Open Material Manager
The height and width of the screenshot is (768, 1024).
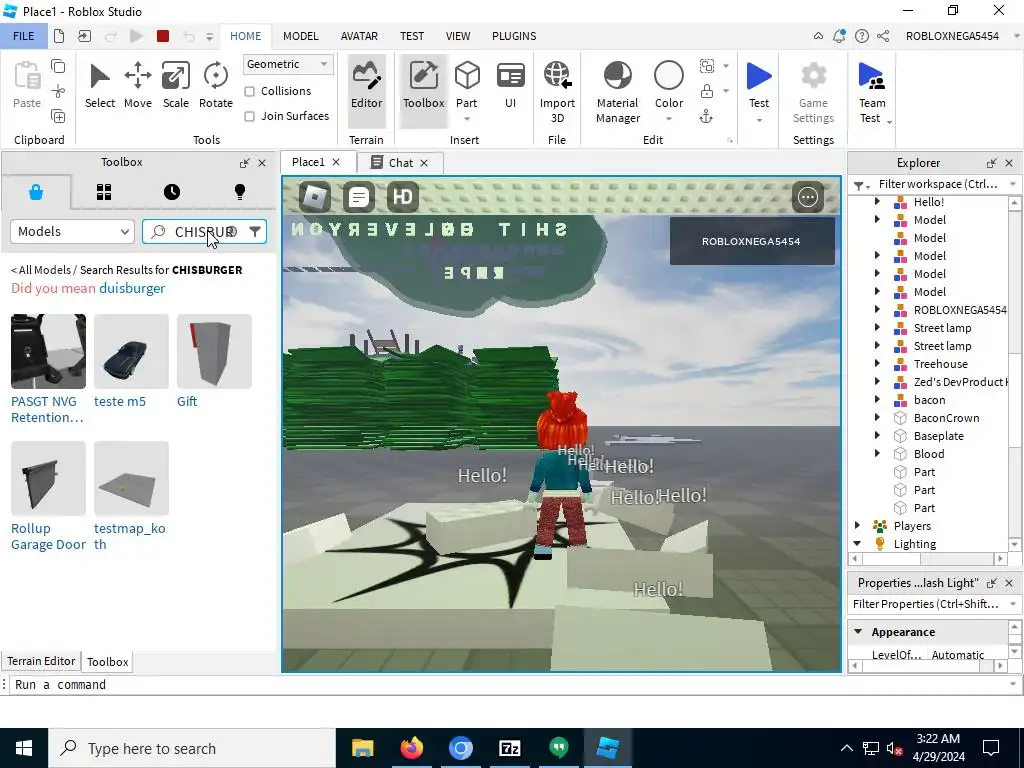click(x=618, y=91)
